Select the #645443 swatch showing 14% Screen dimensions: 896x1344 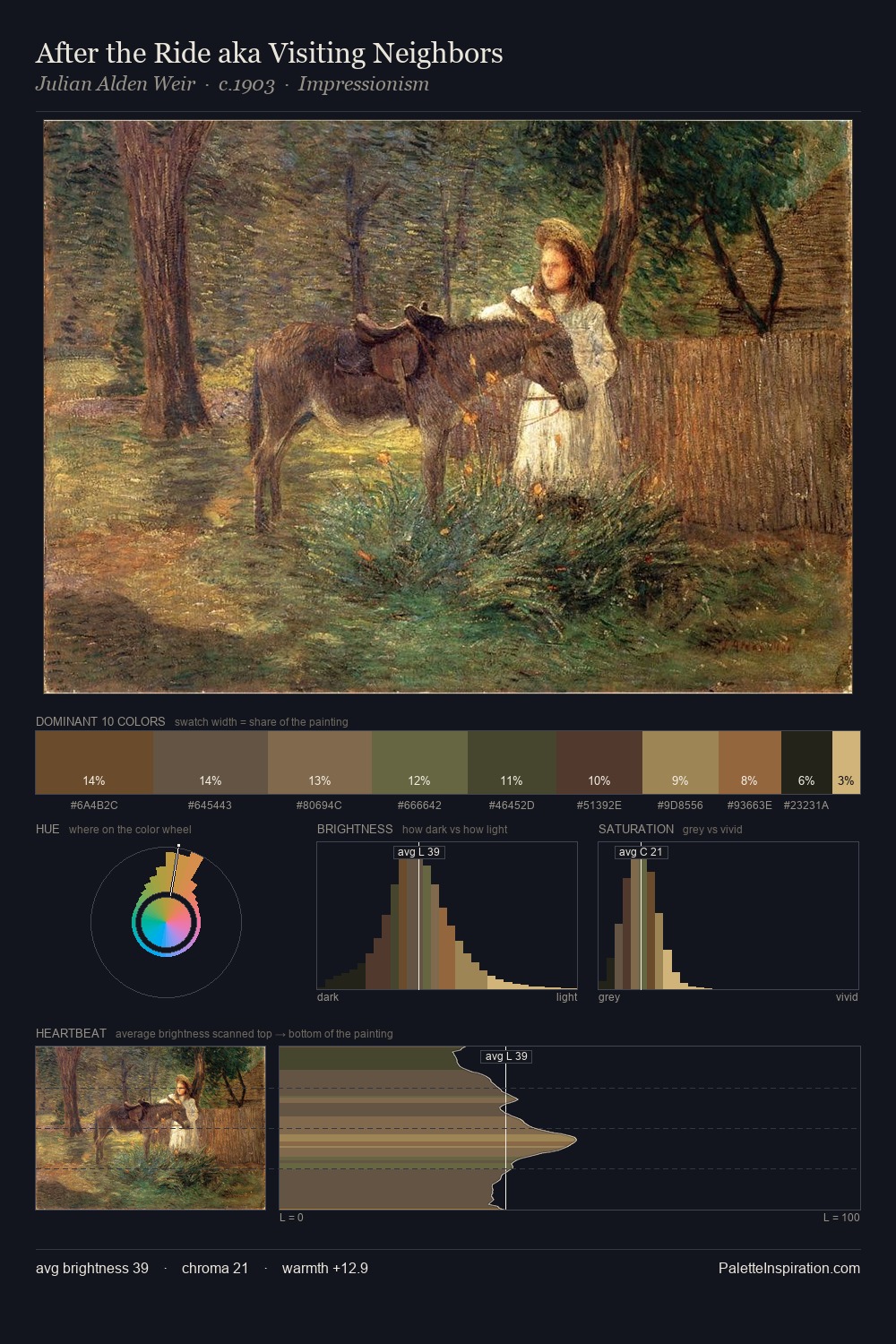pos(211,762)
